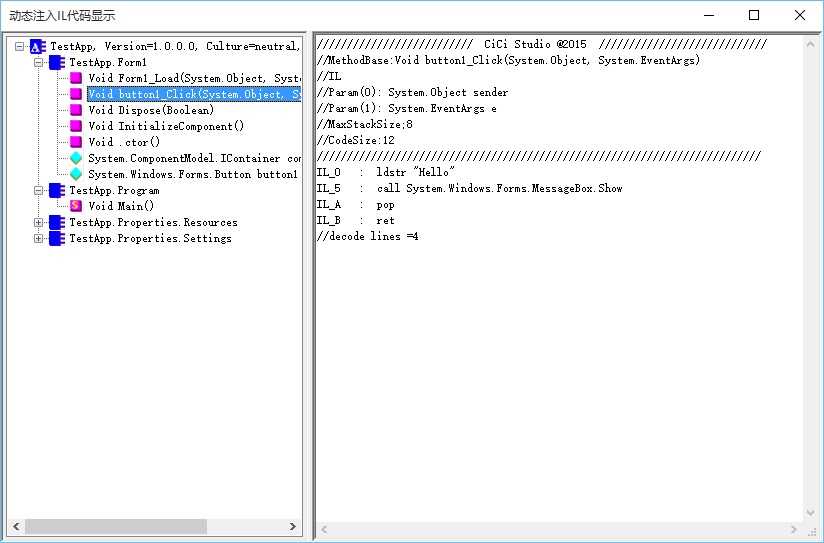Select Void .ctor() constructor
The width and height of the screenshot is (824, 543).
pos(124,142)
